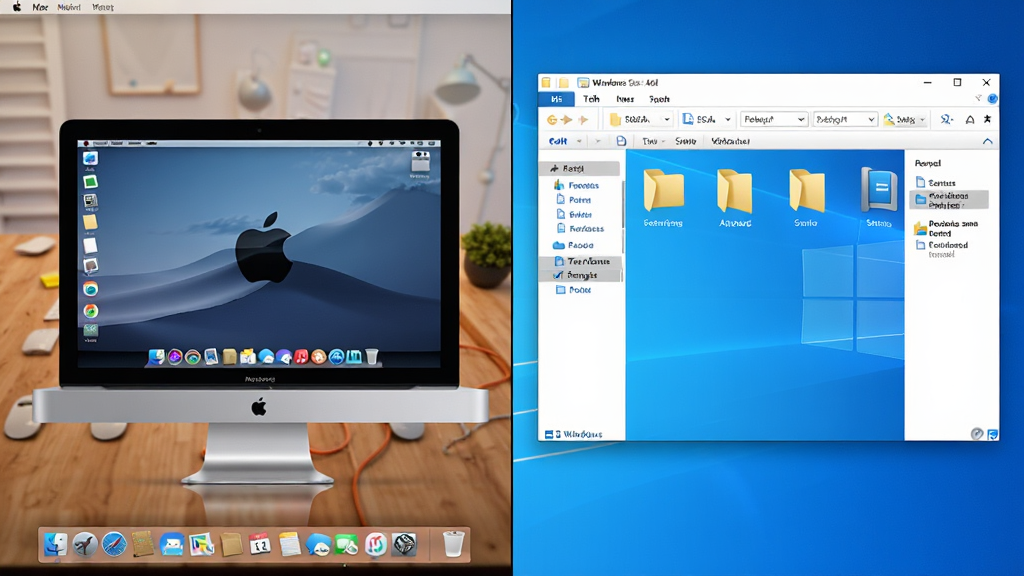Open the yellow folder toolbar button's dropdown arrow
This screenshot has width=1024, height=576.
coord(667,120)
